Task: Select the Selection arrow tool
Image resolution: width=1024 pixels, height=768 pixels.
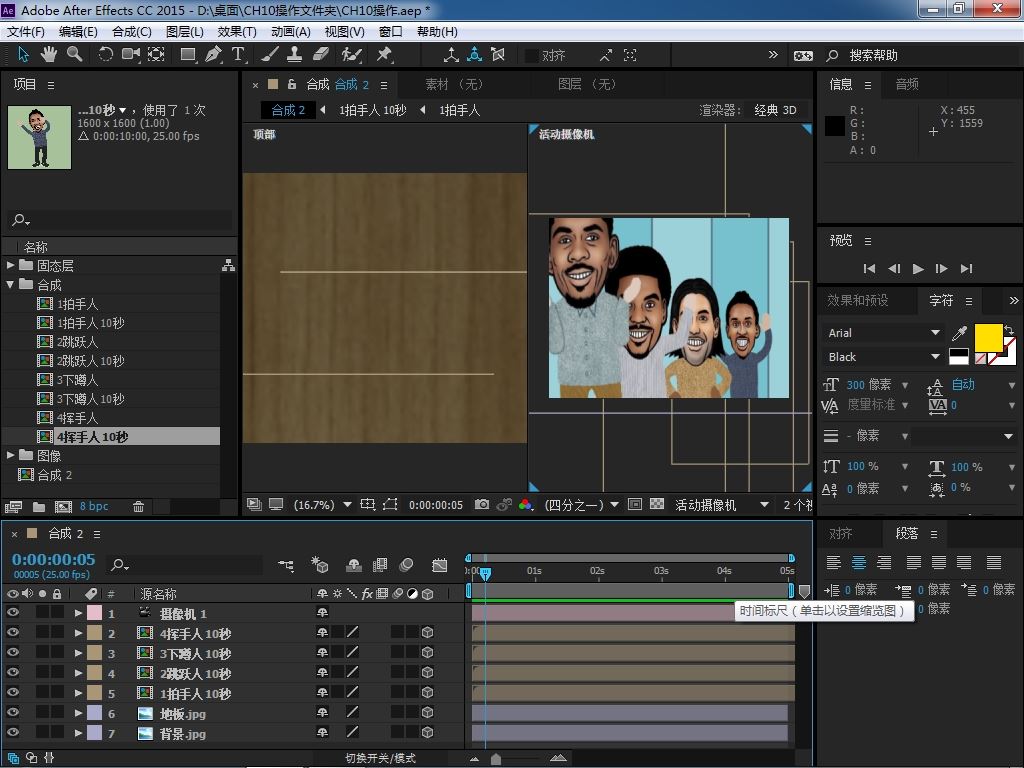Action: tap(24, 55)
